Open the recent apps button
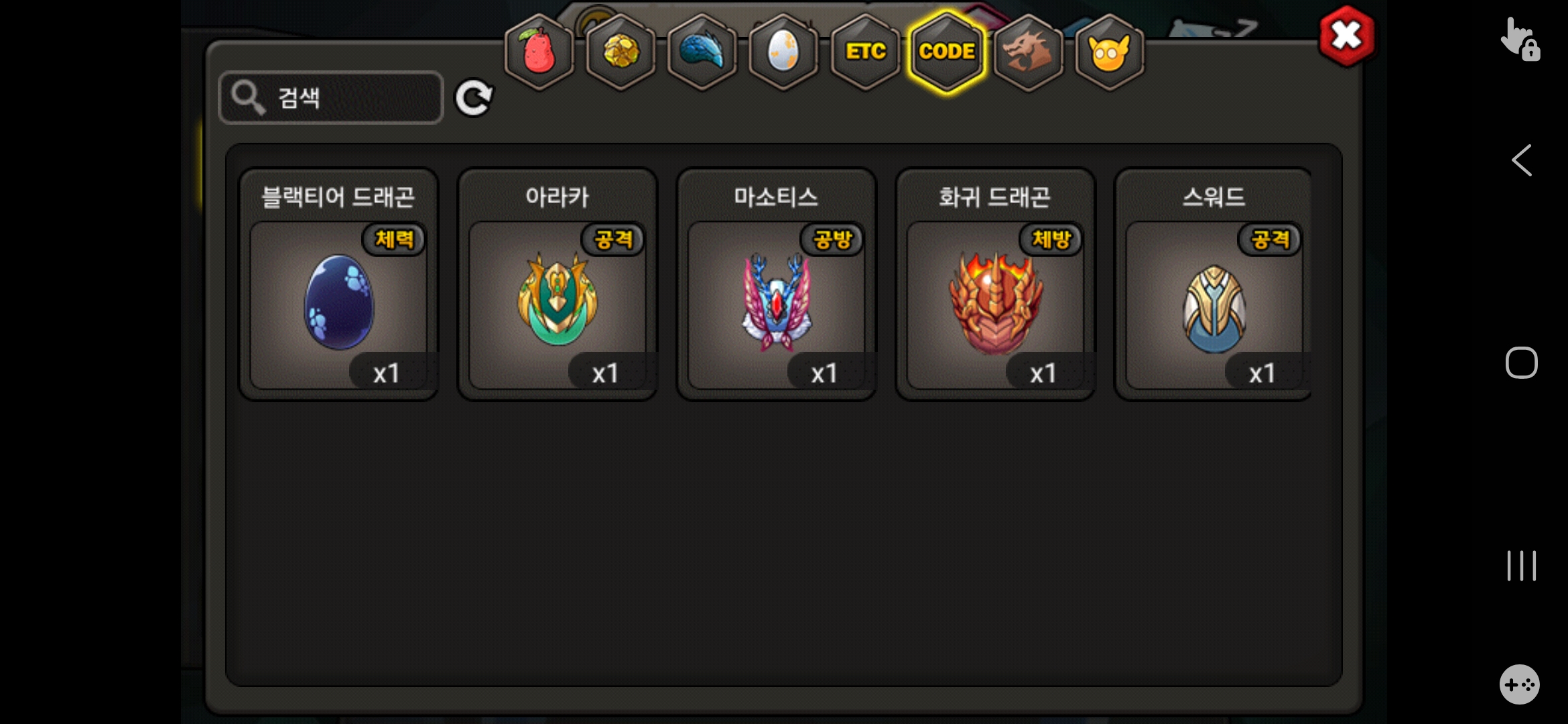Screen dimensions: 1568x724 click(1521, 566)
